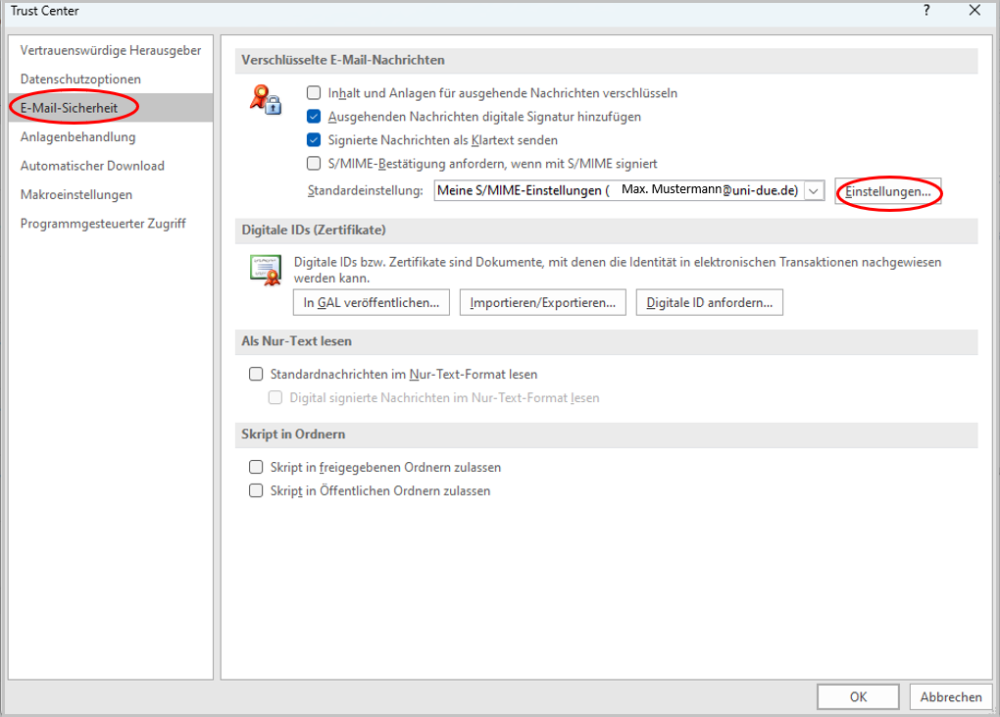Click the Einstellungen... button

tap(889, 191)
